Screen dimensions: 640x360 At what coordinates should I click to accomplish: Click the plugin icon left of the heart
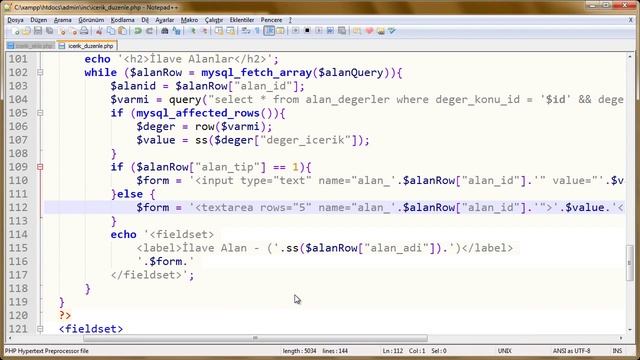pos(357,31)
